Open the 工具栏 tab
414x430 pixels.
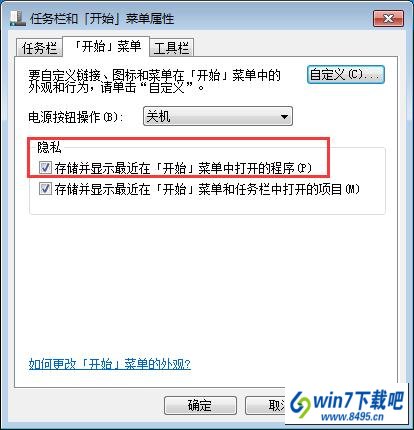171,48
